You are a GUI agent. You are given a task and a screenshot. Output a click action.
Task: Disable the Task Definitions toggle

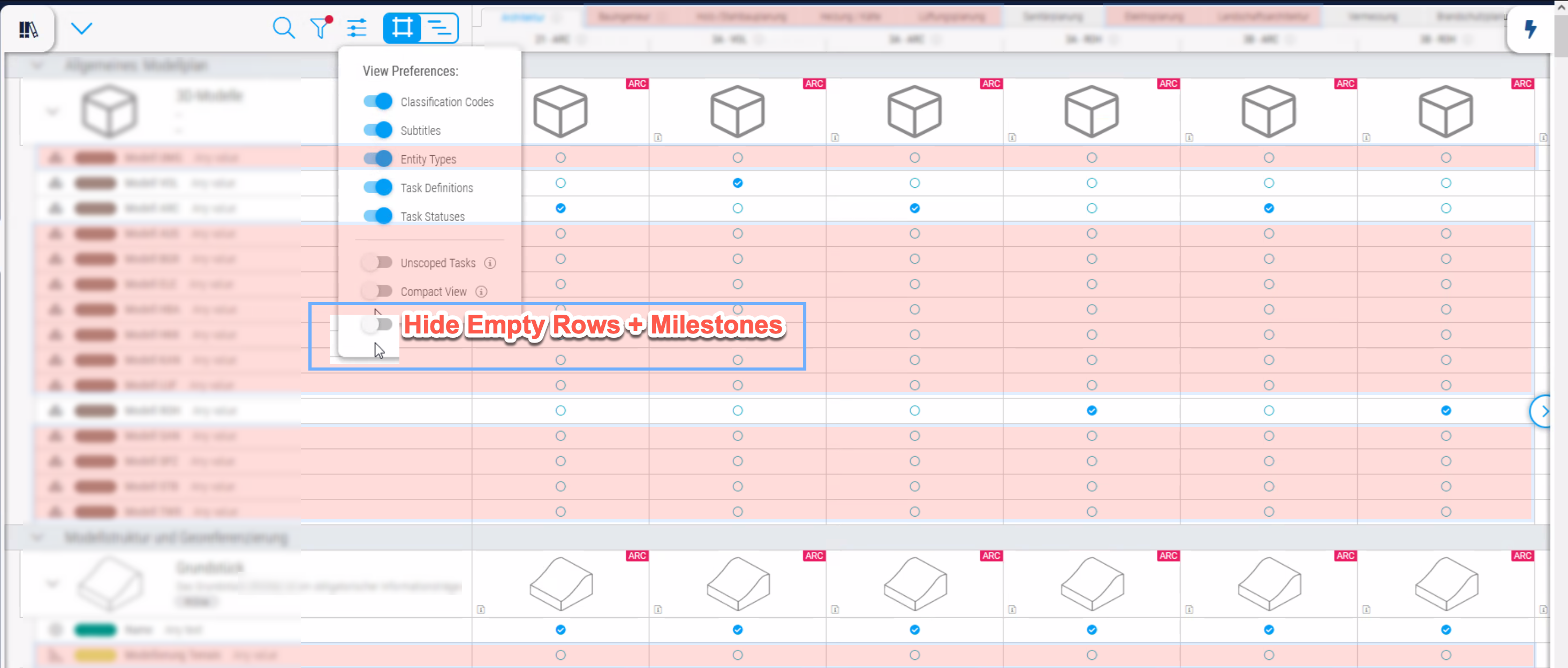click(378, 187)
